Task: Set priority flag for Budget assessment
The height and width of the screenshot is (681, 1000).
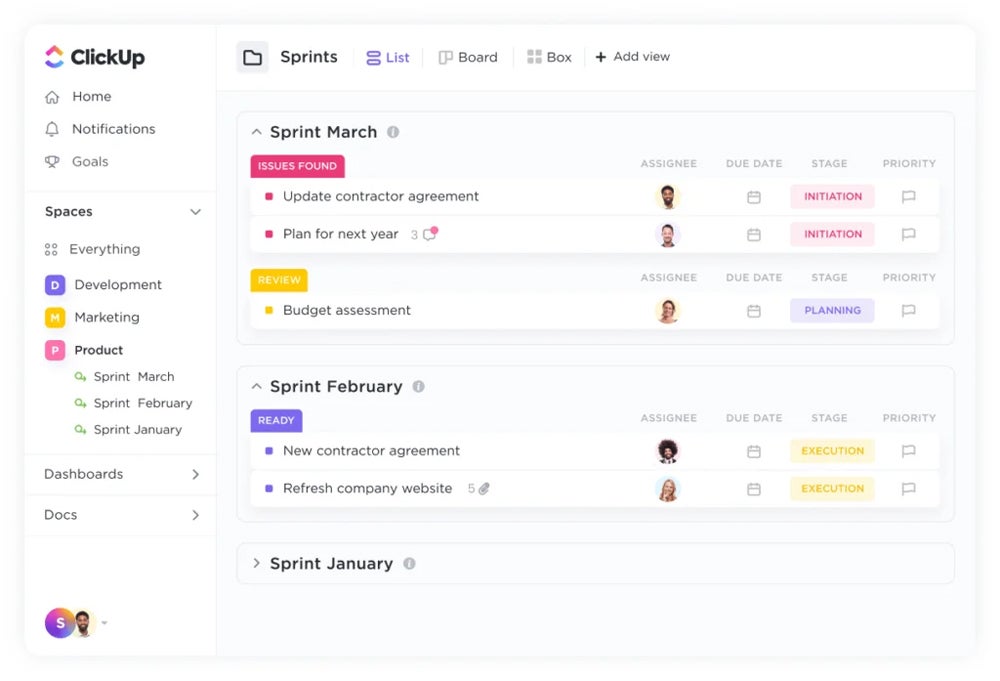Action: [909, 311]
